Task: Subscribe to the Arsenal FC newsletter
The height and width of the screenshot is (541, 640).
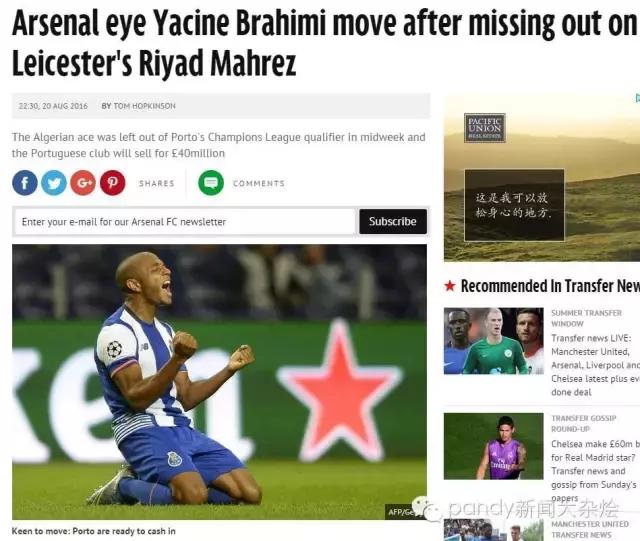Action: coord(393,221)
